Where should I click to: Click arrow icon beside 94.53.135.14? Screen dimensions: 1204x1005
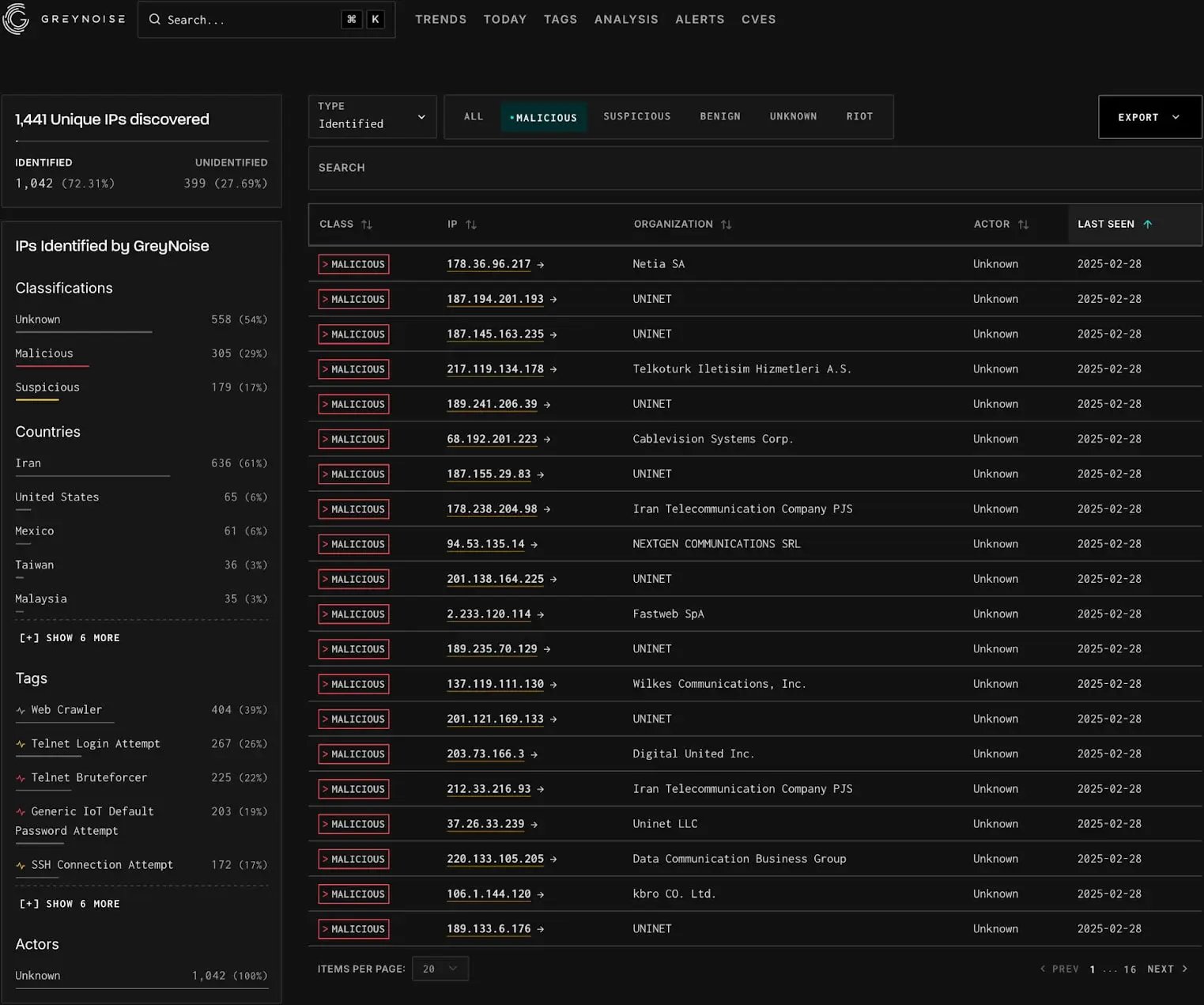[x=534, y=545]
